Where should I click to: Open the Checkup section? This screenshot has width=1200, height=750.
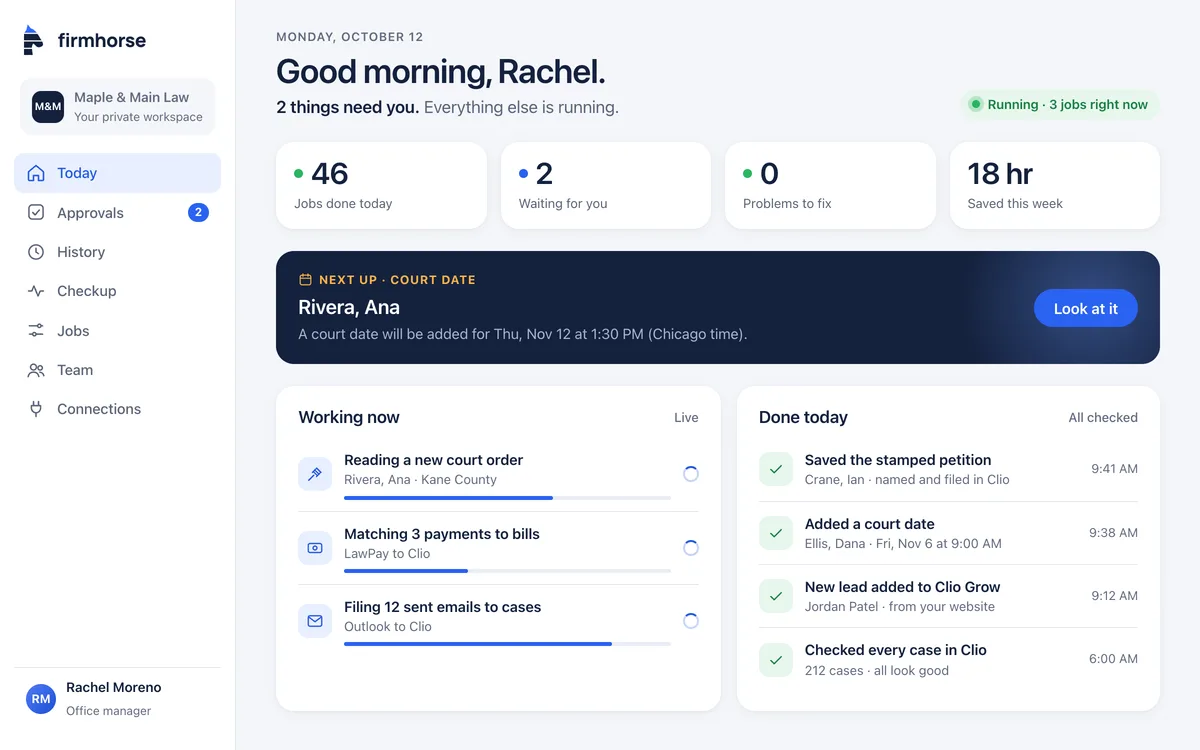pyautogui.click(x=117, y=291)
